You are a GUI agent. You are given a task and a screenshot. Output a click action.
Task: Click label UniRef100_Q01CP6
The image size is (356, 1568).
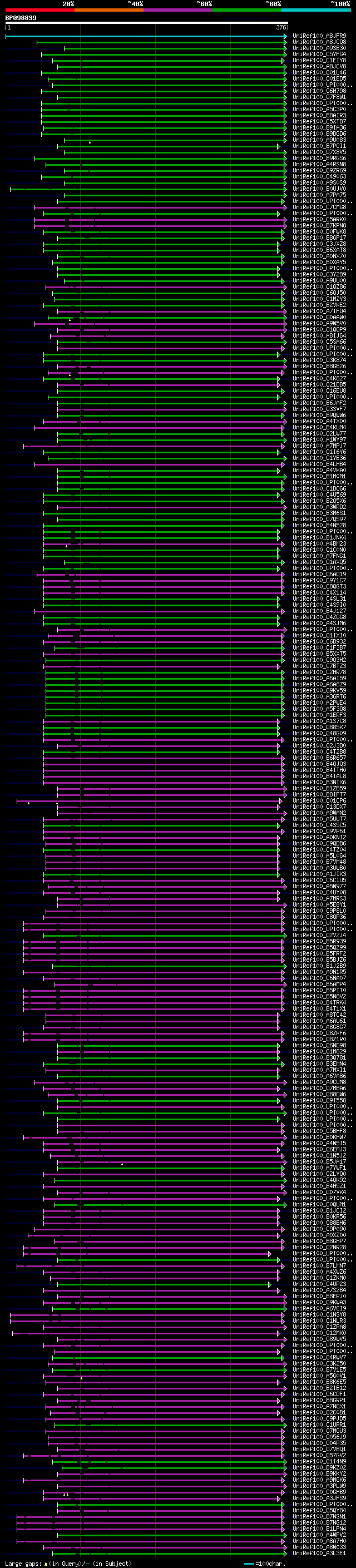pyautogui.click(x=319, y=800)
